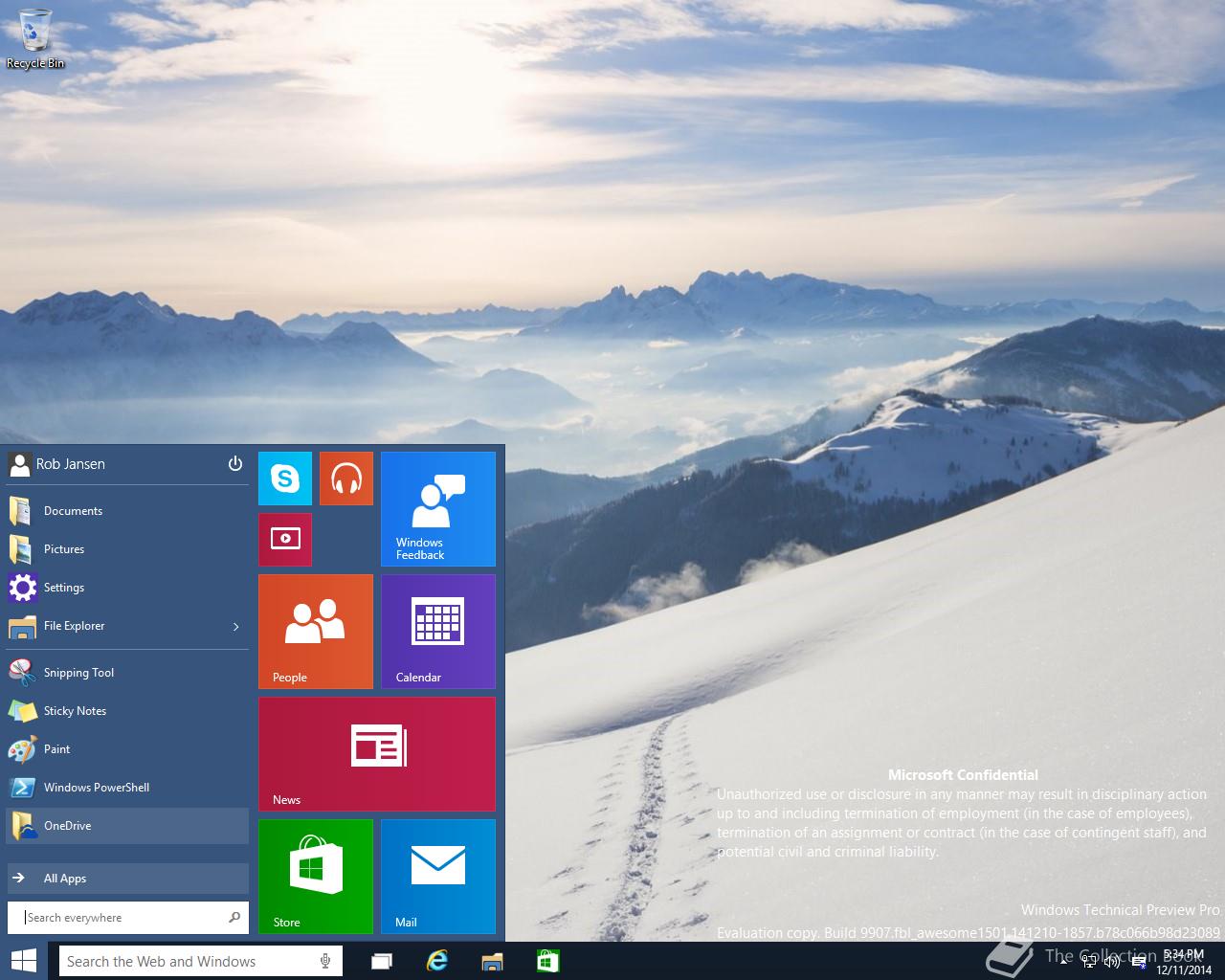Launch Sticky Notes

click(127, 711)
